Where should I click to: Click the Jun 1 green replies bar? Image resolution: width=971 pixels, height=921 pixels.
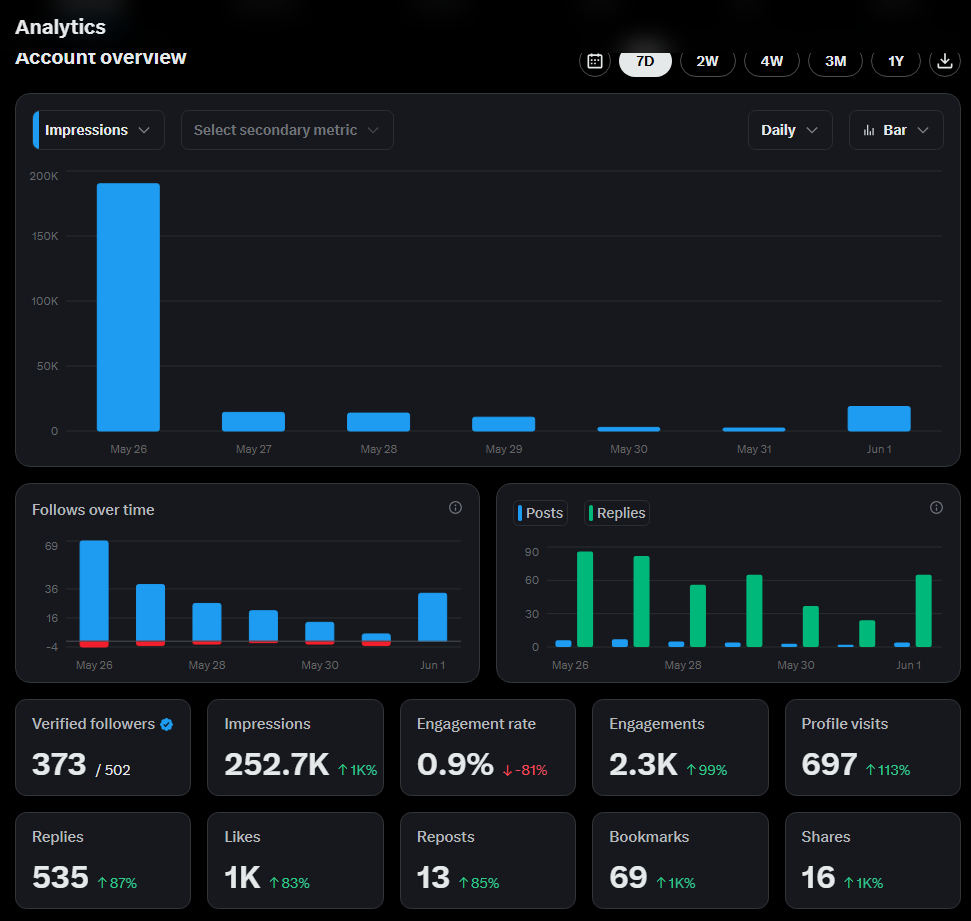pos(923,611)
